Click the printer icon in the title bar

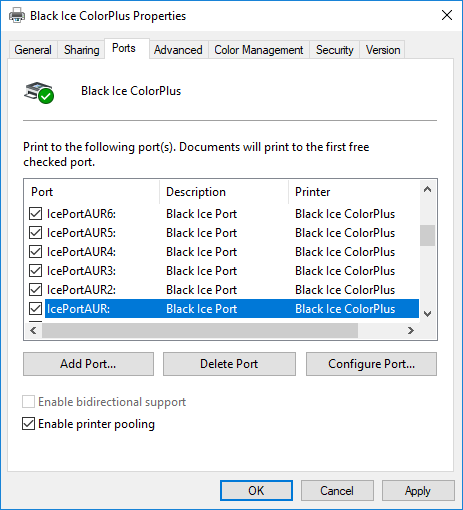click(17, 15)
